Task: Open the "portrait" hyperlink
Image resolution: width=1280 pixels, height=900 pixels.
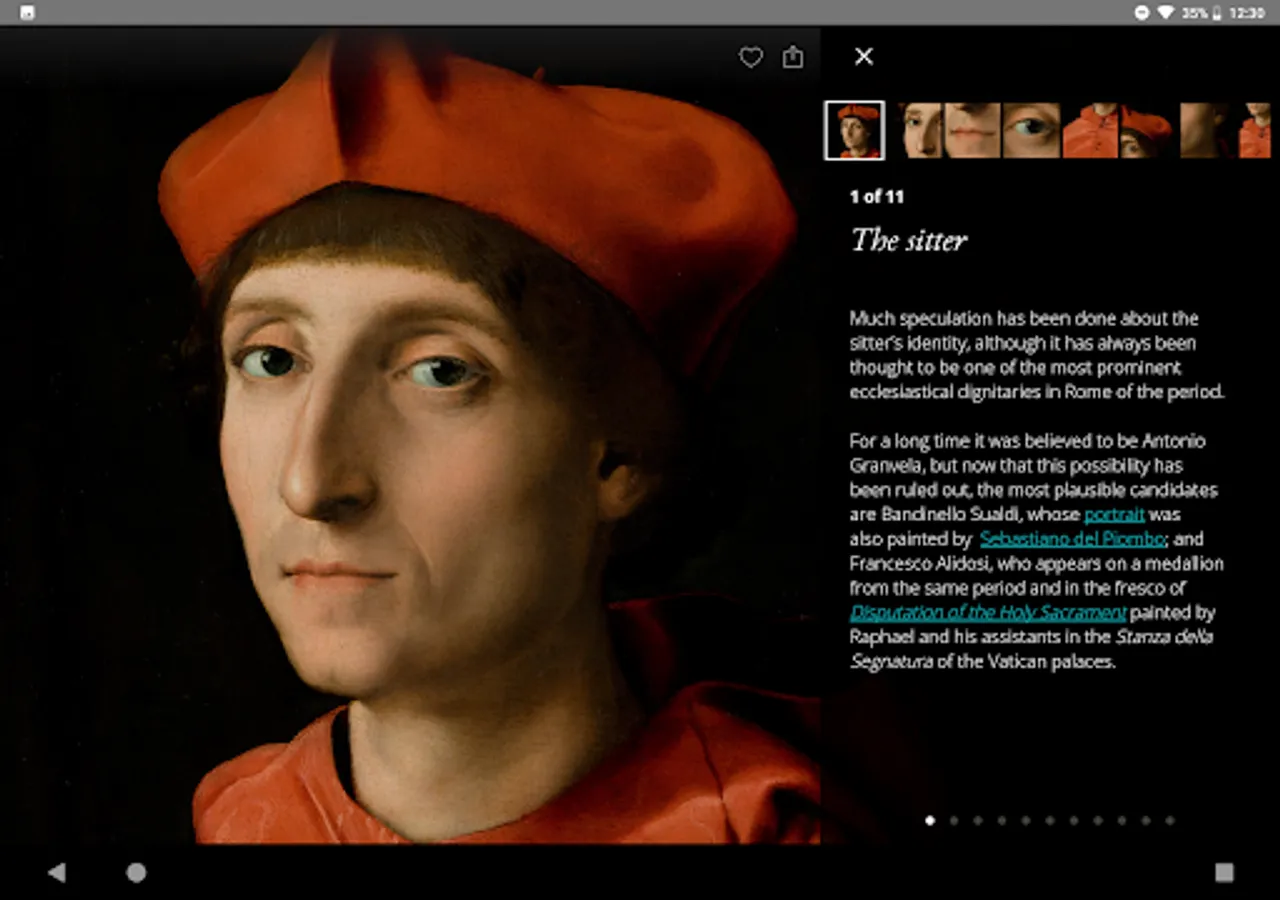Action: click(1114, 515)
